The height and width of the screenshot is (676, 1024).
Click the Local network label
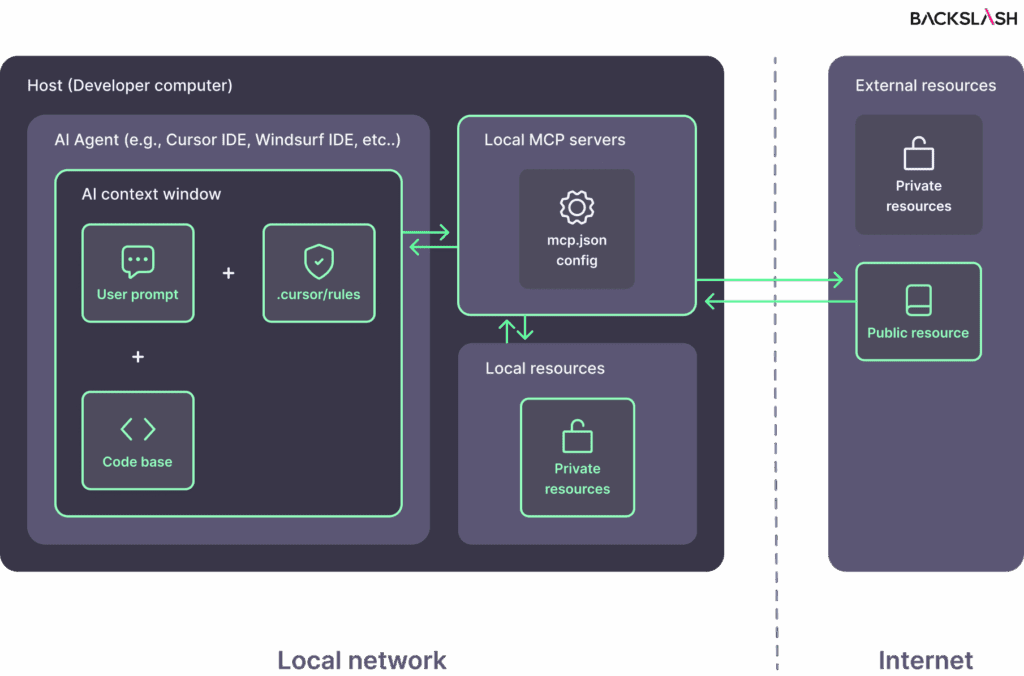(x=361, y=660)
